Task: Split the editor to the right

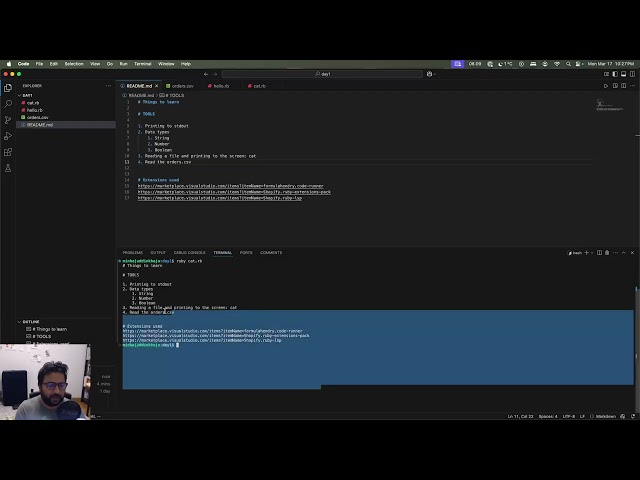Action: click(624, 86)
